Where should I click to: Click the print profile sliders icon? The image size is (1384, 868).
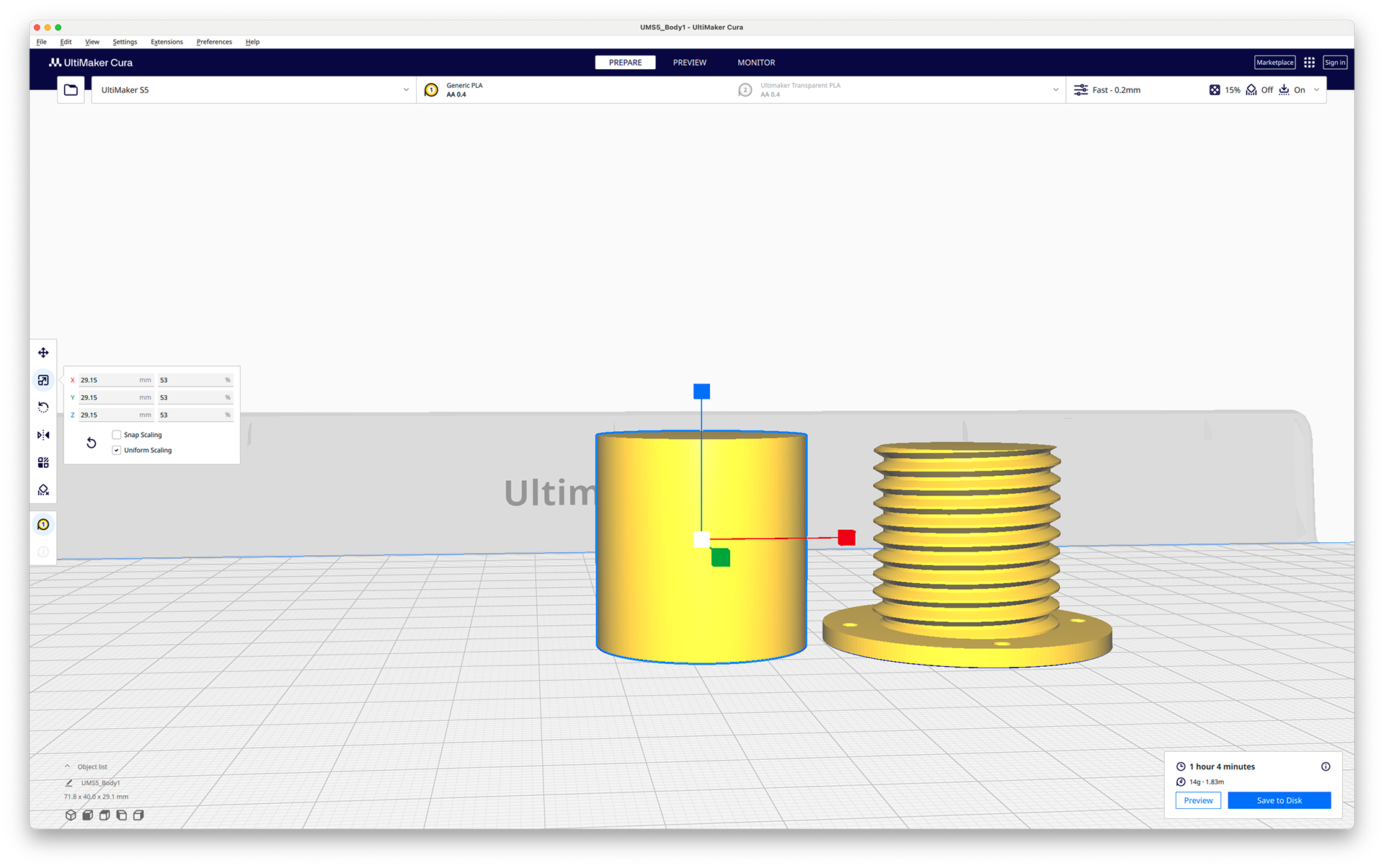(x=1081, y=90)
